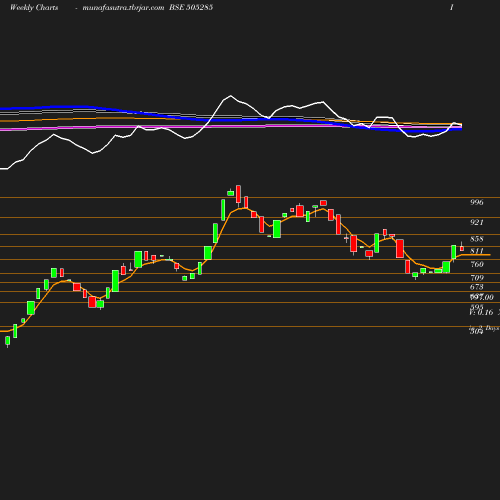Click the 921 price level label
The height and width of the screenshot is (500, 500).
477,222
